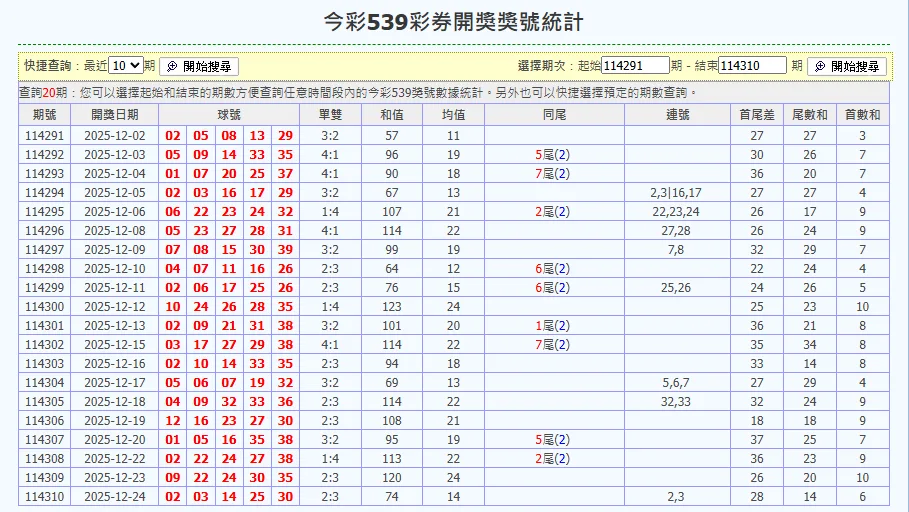Click ball number 19 in row 114304
The height and width of the screenshot is (512, 909).
coord(257,383)
